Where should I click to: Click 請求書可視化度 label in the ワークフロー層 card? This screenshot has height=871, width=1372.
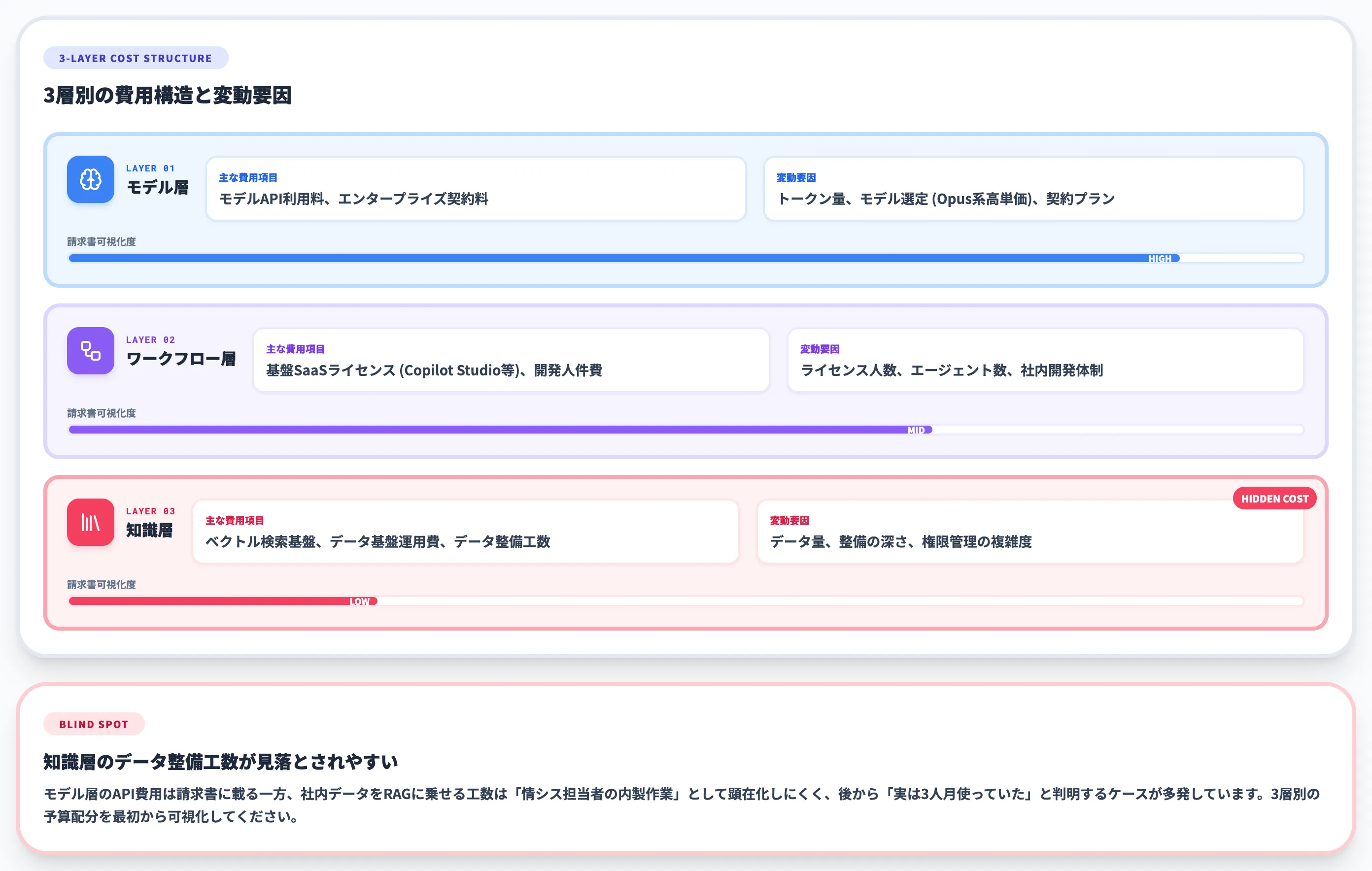pos(102,413)
